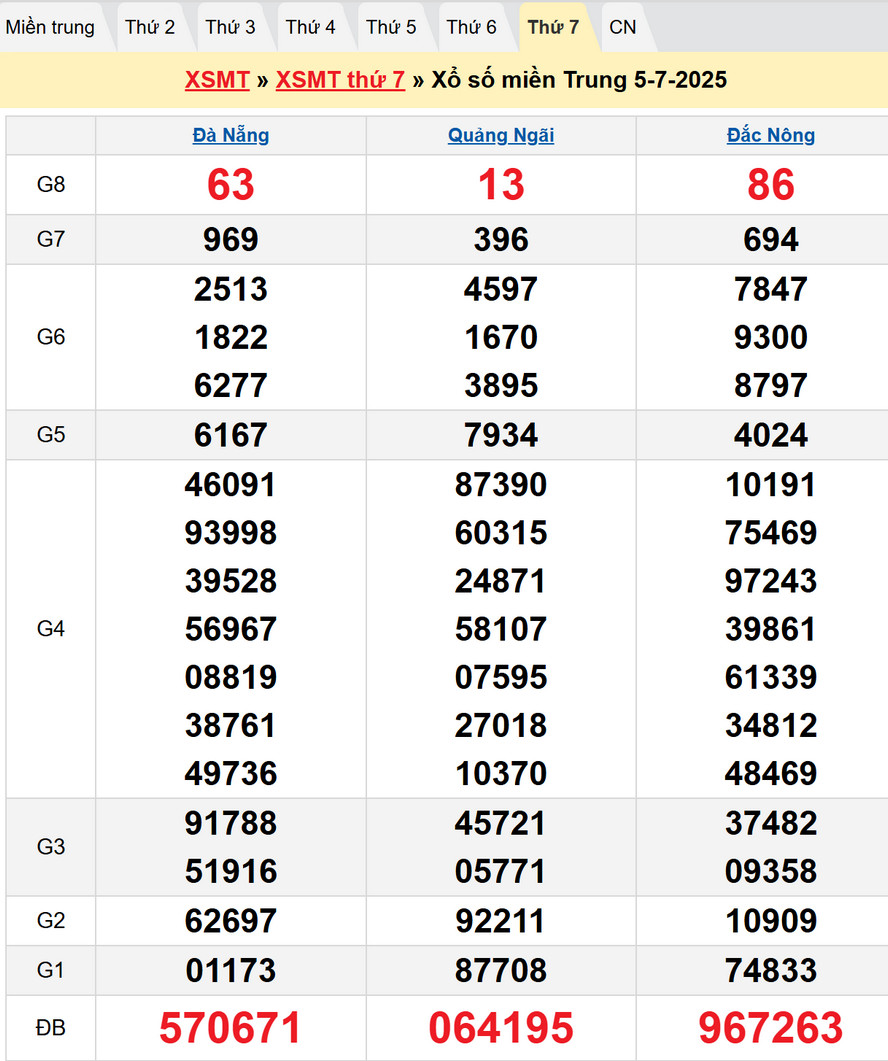Click Đà Nẵng special prize number 570671
The width and height of the screenshot is (888, 1061).
(x=231, y=1028)
